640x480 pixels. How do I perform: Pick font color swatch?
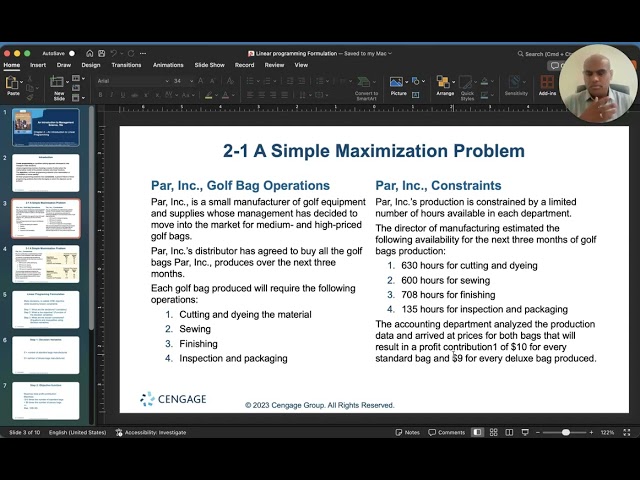(x=225, y=95)
